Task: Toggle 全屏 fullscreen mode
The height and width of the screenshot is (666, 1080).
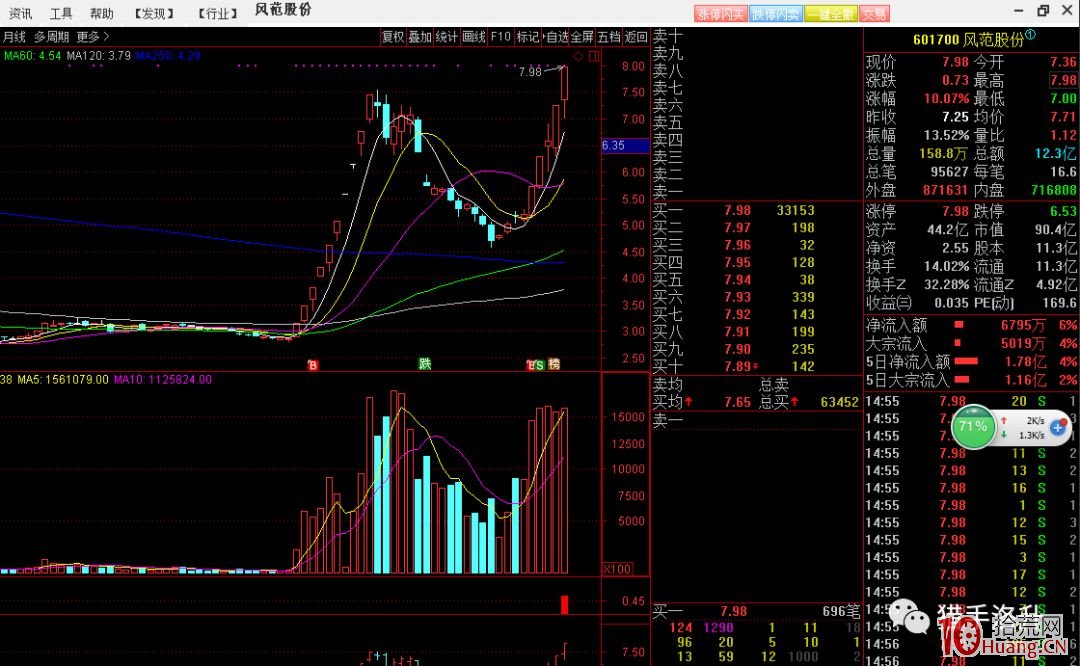Action: pos(582,37)
